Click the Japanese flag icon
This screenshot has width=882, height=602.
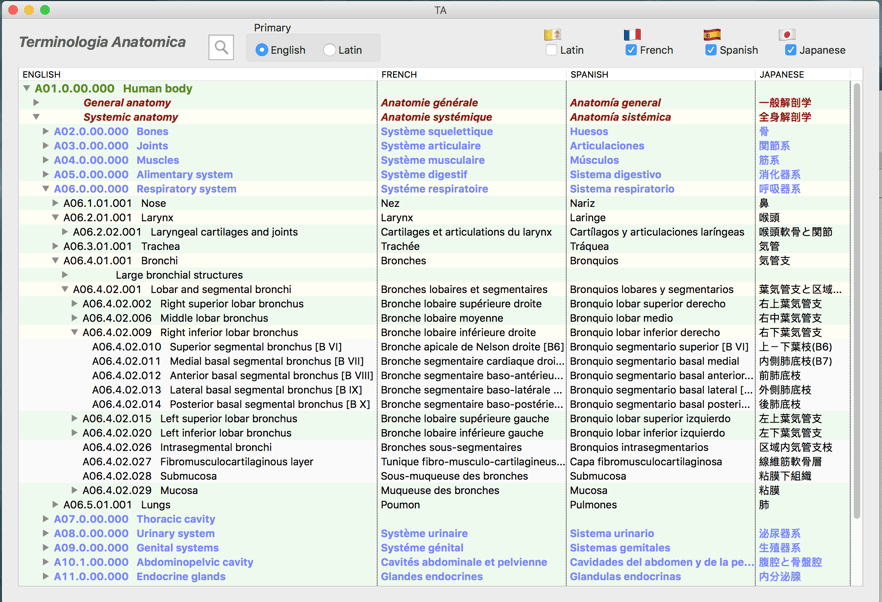pyautogui.click(x=787, y=34)
